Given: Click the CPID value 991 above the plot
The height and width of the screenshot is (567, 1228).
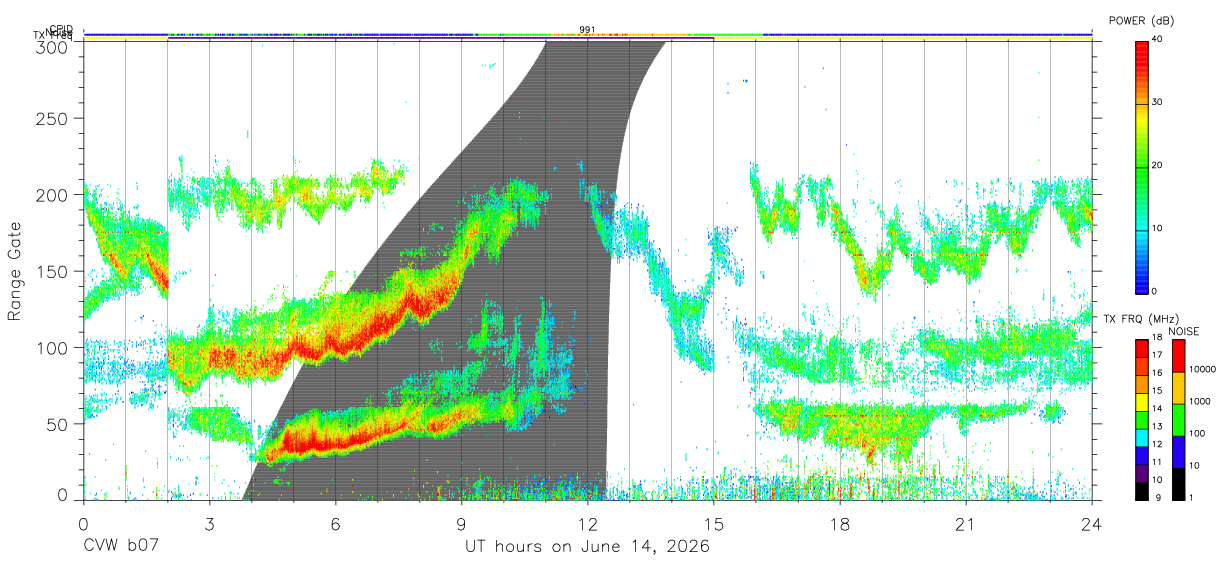Looking at the screenshot, I should [x=587, y=29].
